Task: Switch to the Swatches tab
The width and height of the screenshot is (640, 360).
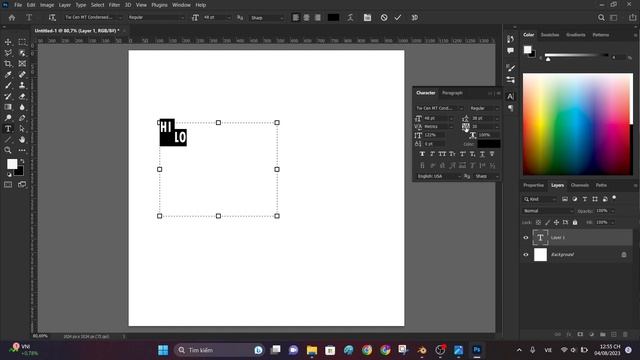Action: 550,35
